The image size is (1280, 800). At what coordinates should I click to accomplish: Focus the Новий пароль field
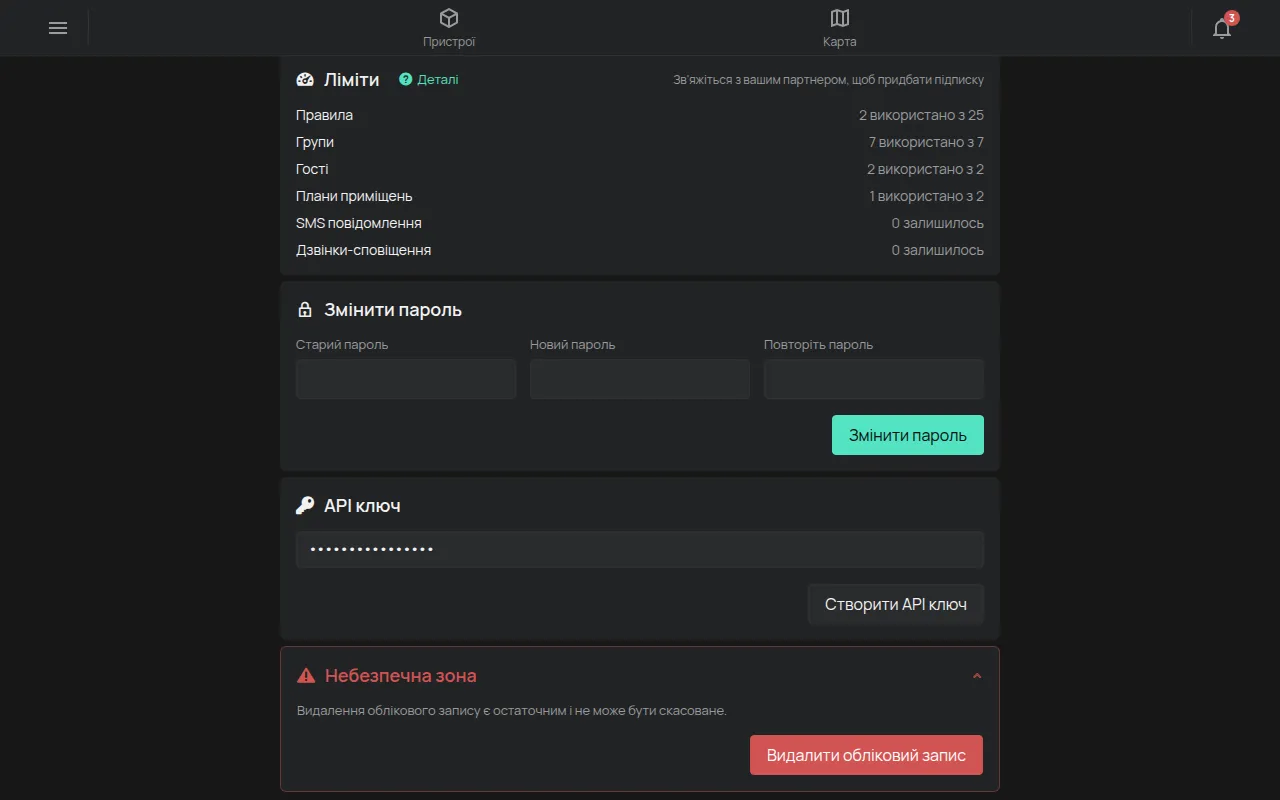point(640,379)
